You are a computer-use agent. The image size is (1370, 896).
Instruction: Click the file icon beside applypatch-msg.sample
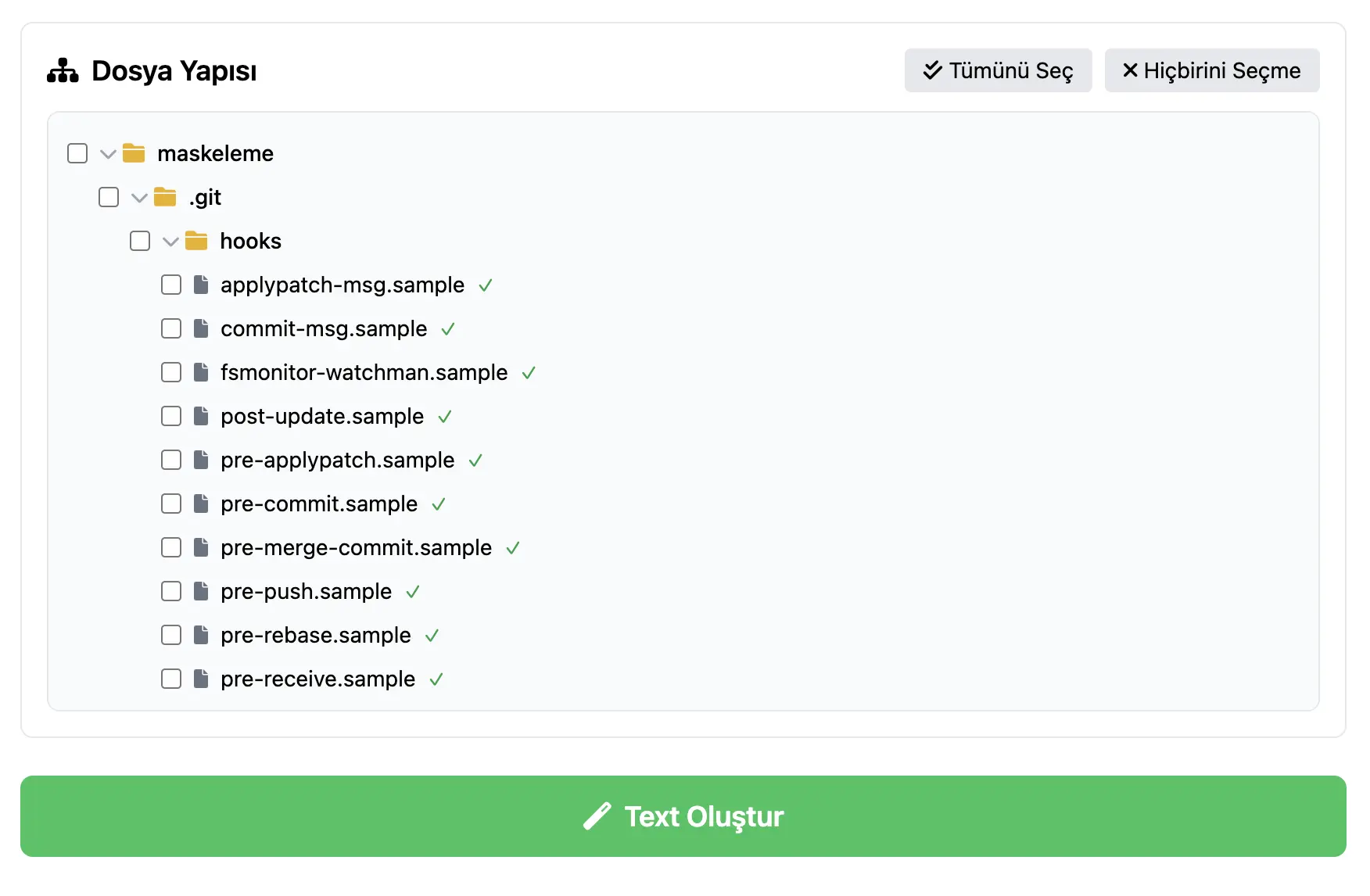pos(201,285)
